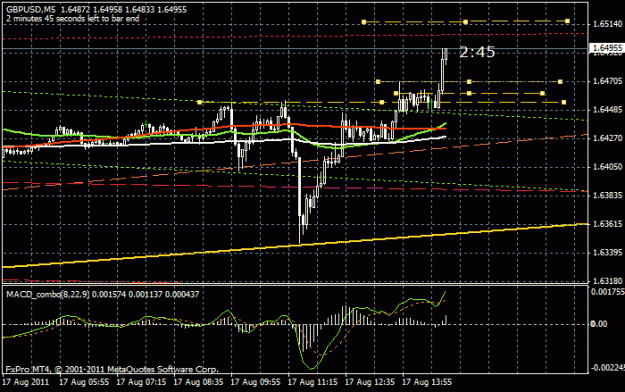Click the left handle of the longest yellow dashed line
Image resolution: width=625 pixels, height=392 pixels.
point(200,102)
